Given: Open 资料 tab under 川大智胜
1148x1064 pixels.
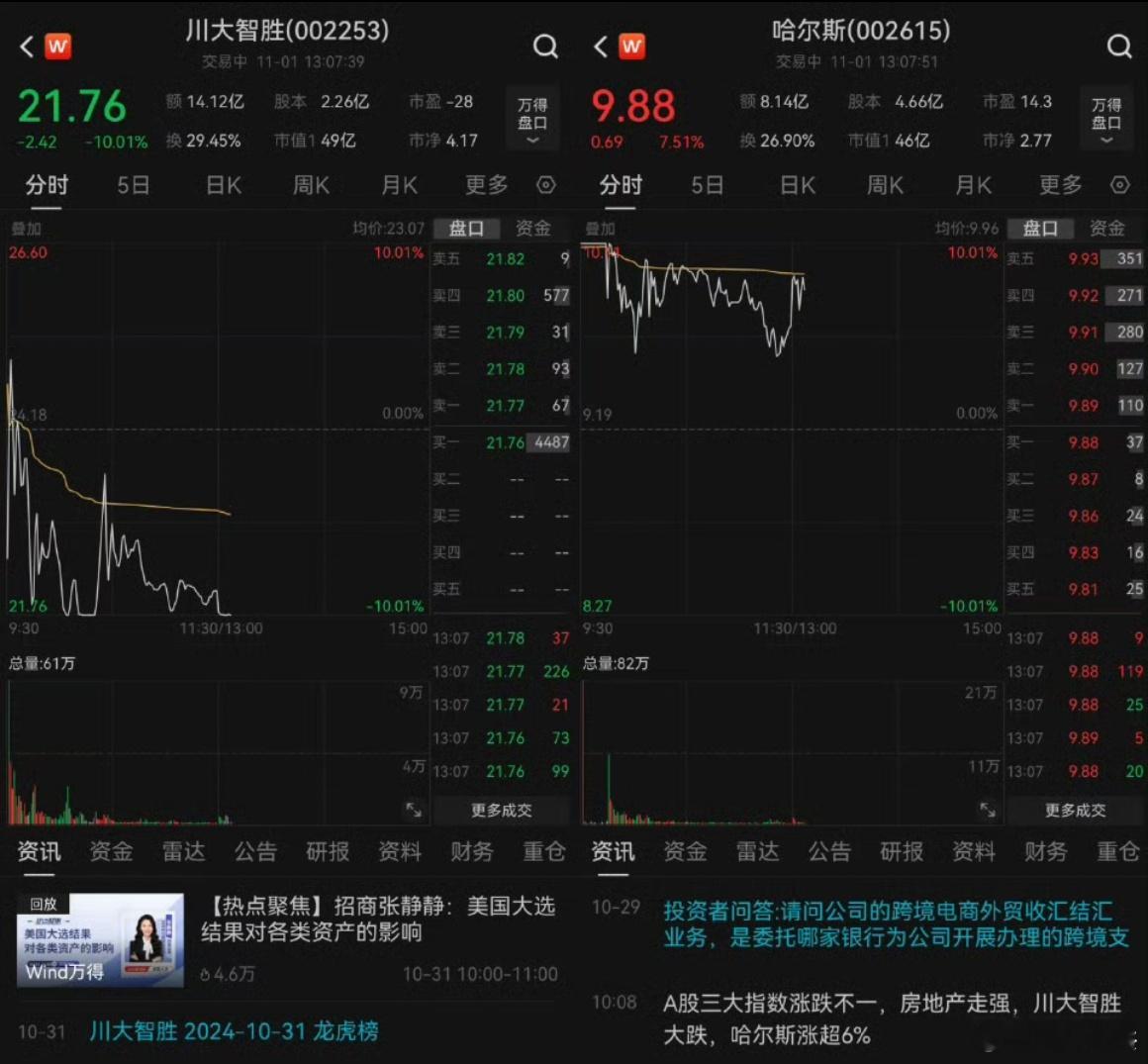Looking at the screenshot, I should coord(400,851).
